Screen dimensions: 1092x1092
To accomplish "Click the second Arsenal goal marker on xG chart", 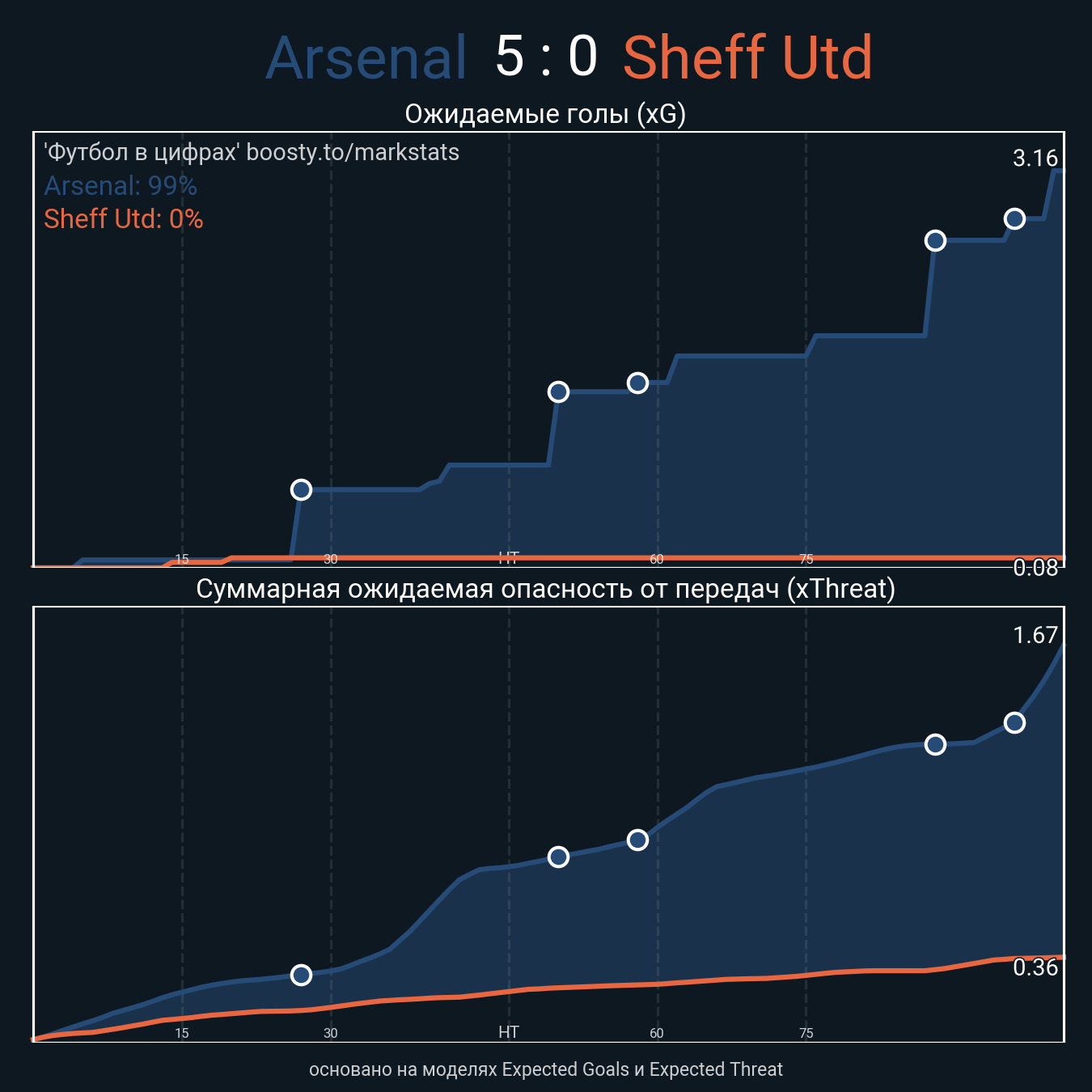I will (x=558, y=392).
